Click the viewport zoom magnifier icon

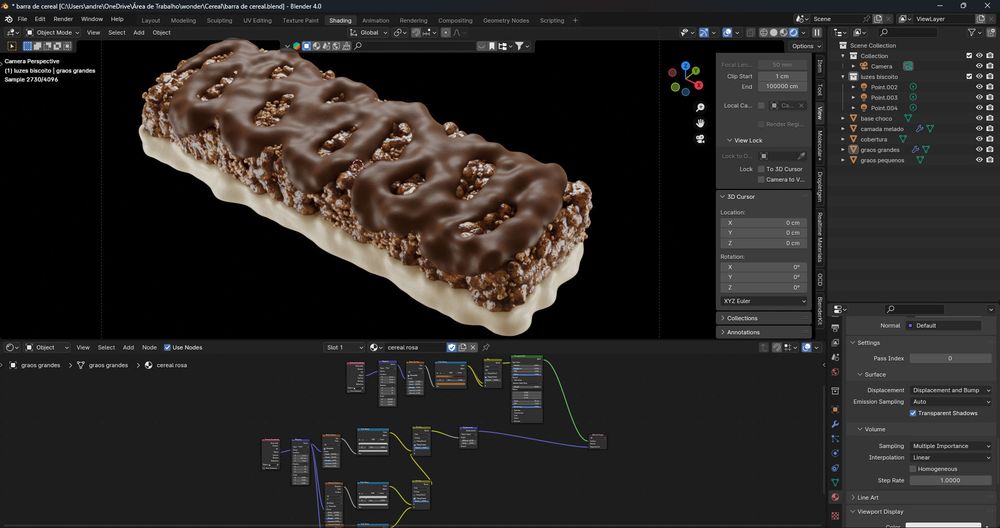pos(700,107)
